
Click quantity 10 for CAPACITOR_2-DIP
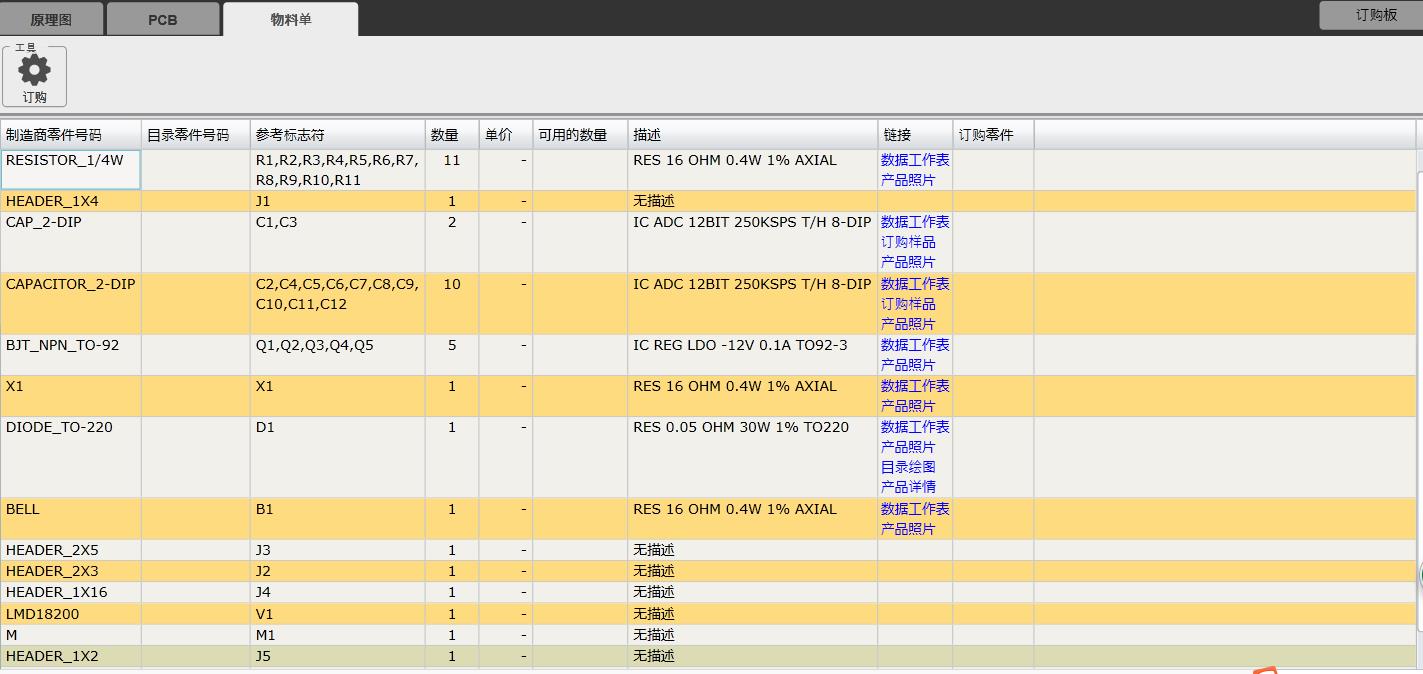click(452, 284)
